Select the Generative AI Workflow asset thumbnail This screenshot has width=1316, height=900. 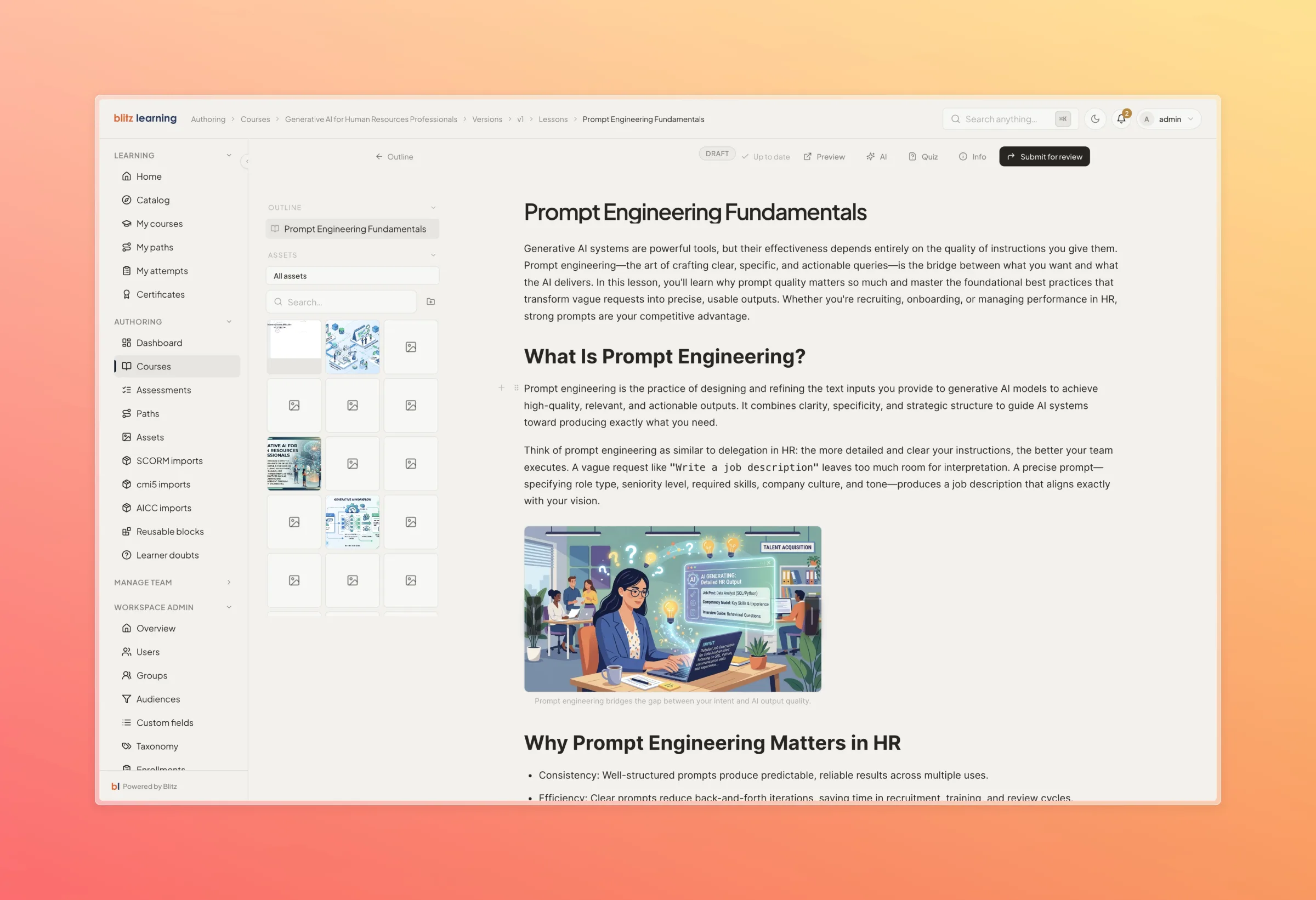[352, 522]
